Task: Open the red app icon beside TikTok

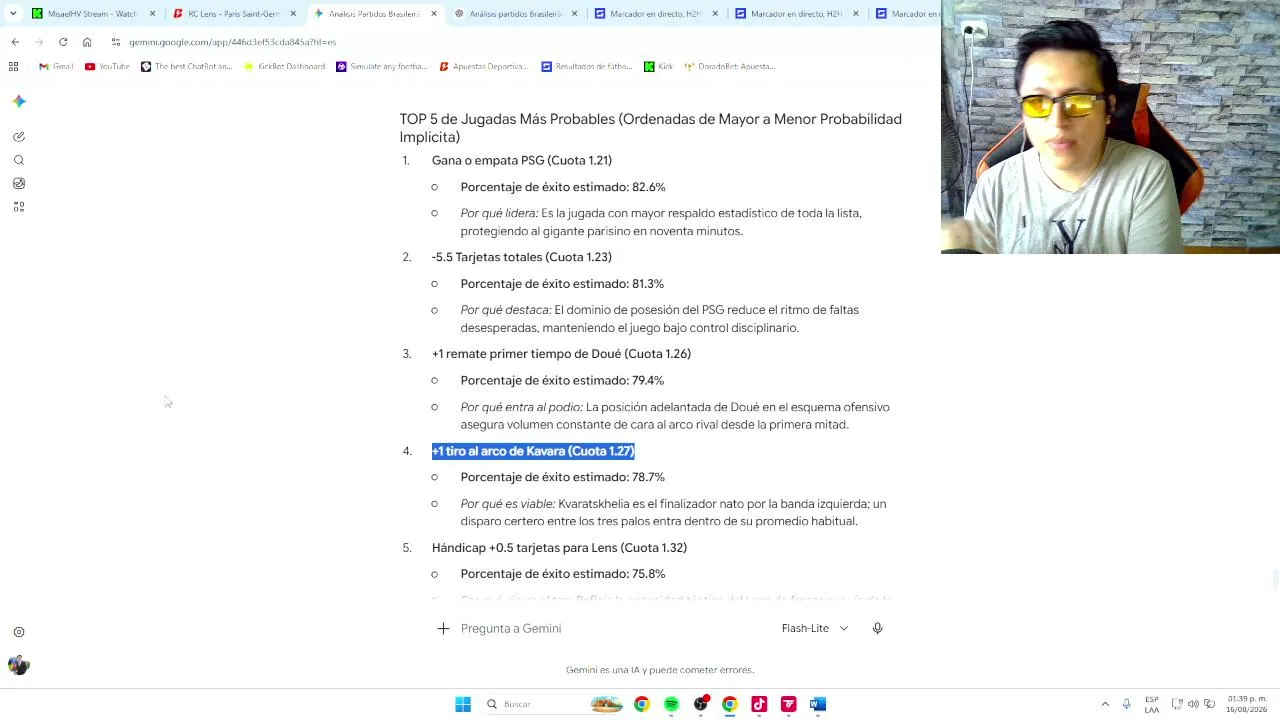Action: tap(788, 704)
